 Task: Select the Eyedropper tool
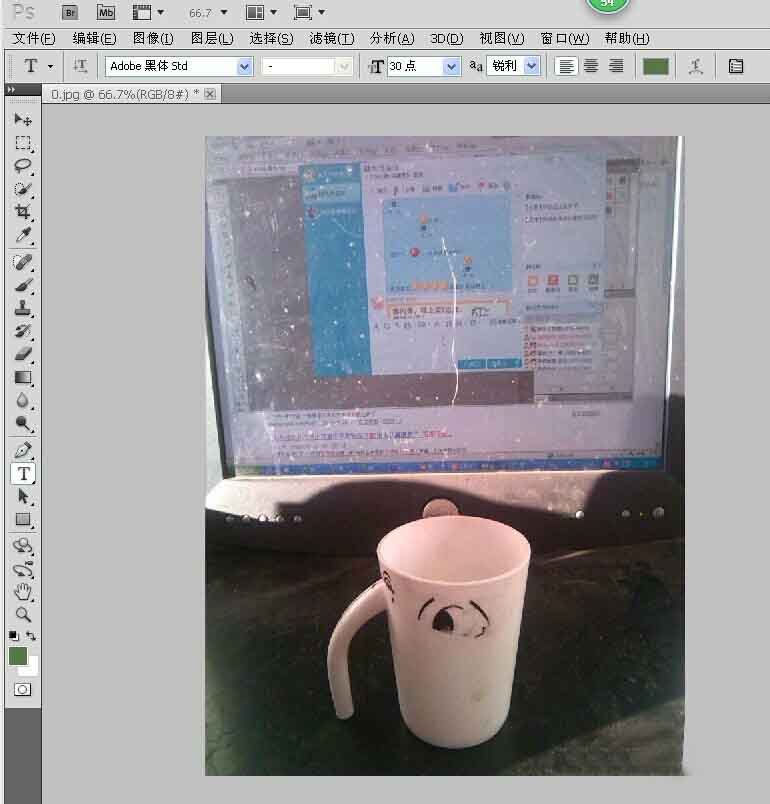23,235
